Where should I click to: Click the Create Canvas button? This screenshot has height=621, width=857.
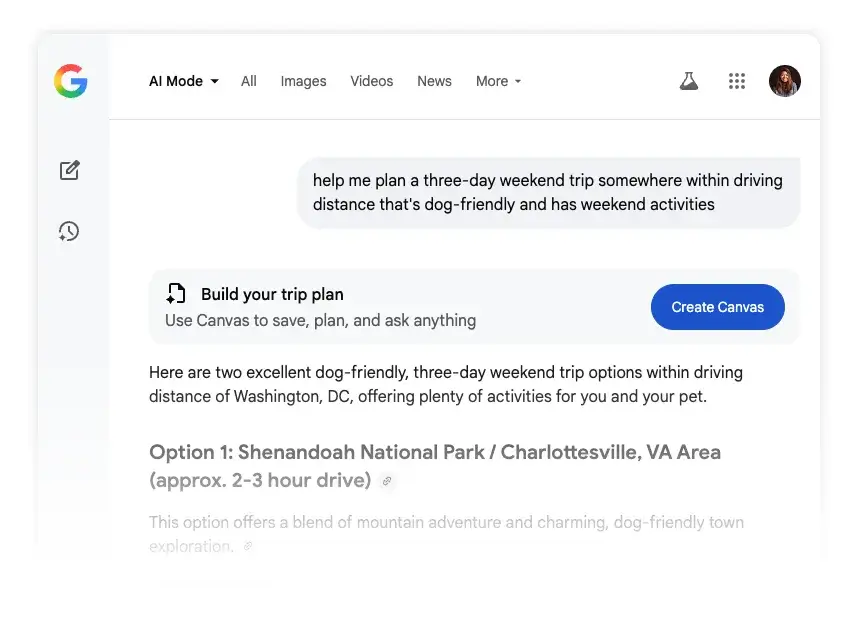[x=717, y=307]
